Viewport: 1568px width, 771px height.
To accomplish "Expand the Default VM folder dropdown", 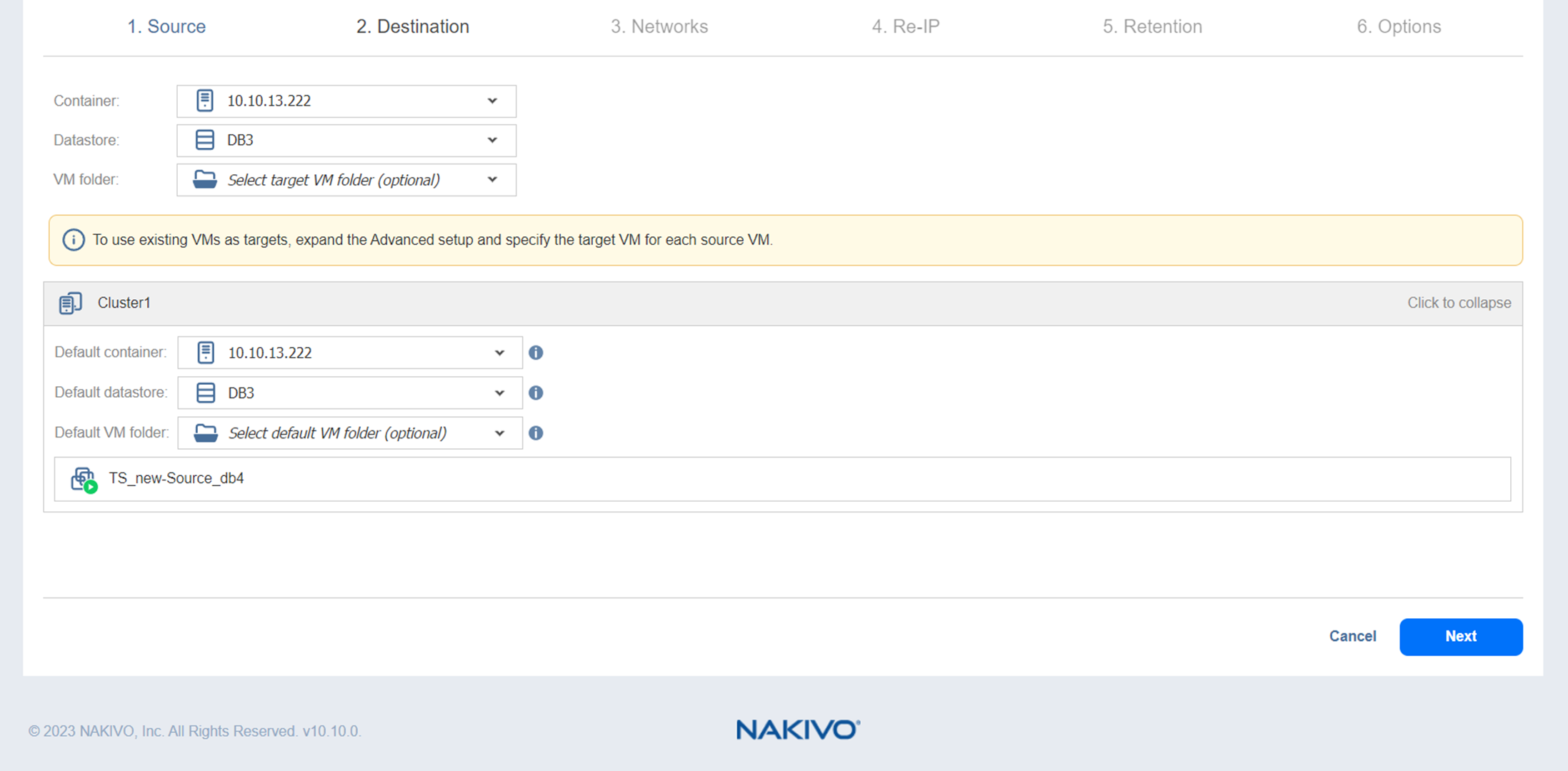I will (499, 433).
